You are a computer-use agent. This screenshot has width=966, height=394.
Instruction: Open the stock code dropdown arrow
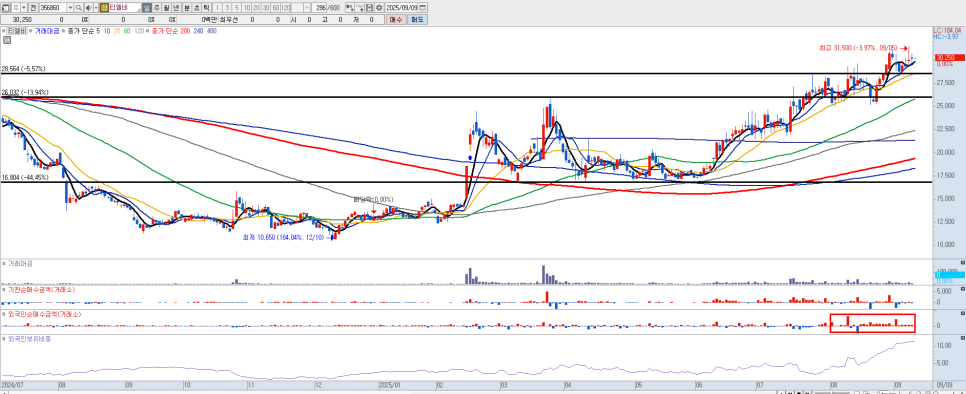[x=70, y=7]
